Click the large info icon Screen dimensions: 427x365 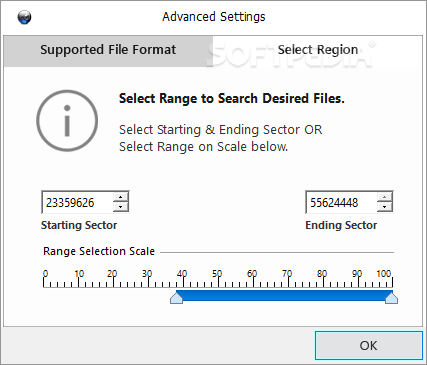[67, 120]
